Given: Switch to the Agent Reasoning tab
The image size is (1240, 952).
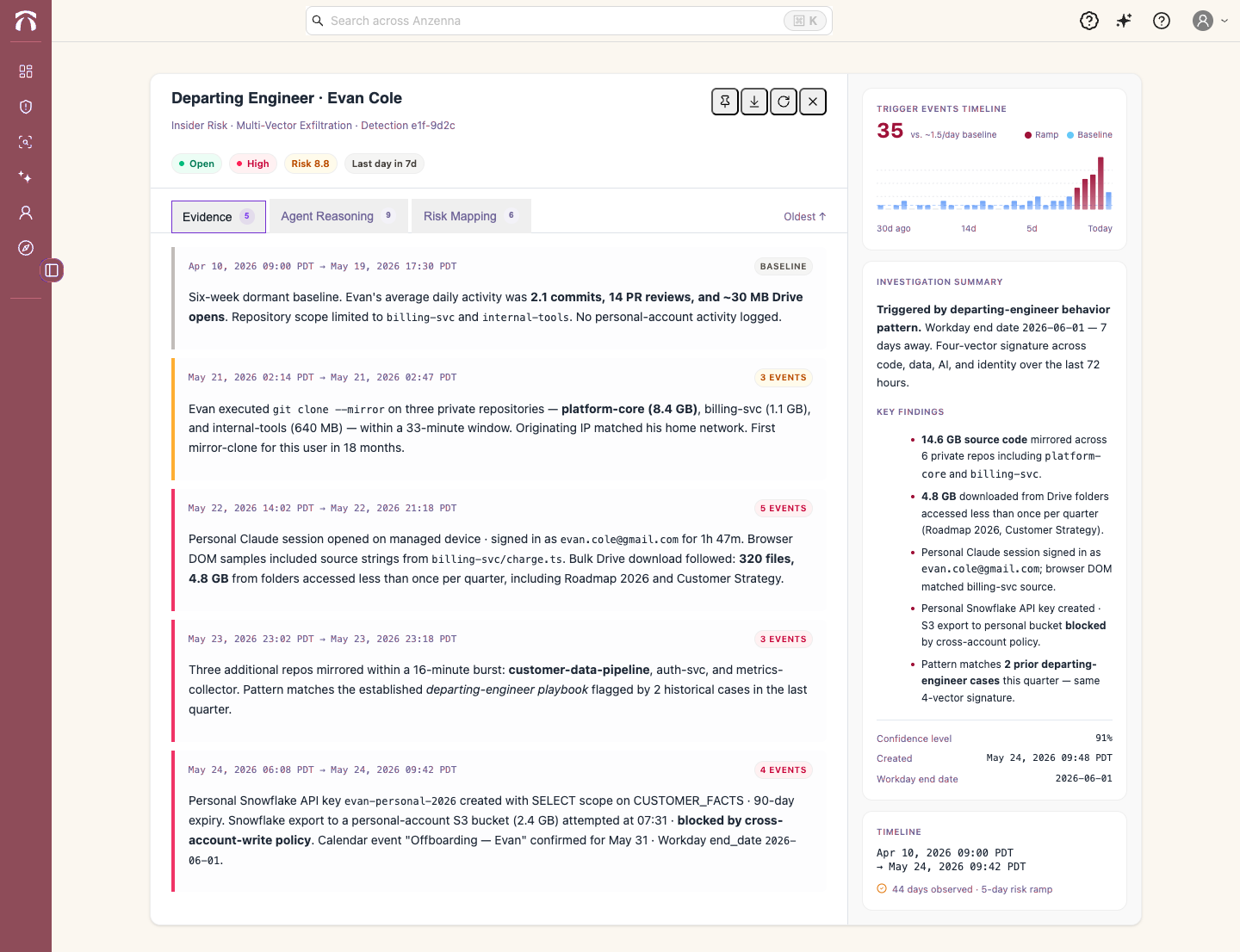Looking at the screenshot, I should (x=338, y=216).
